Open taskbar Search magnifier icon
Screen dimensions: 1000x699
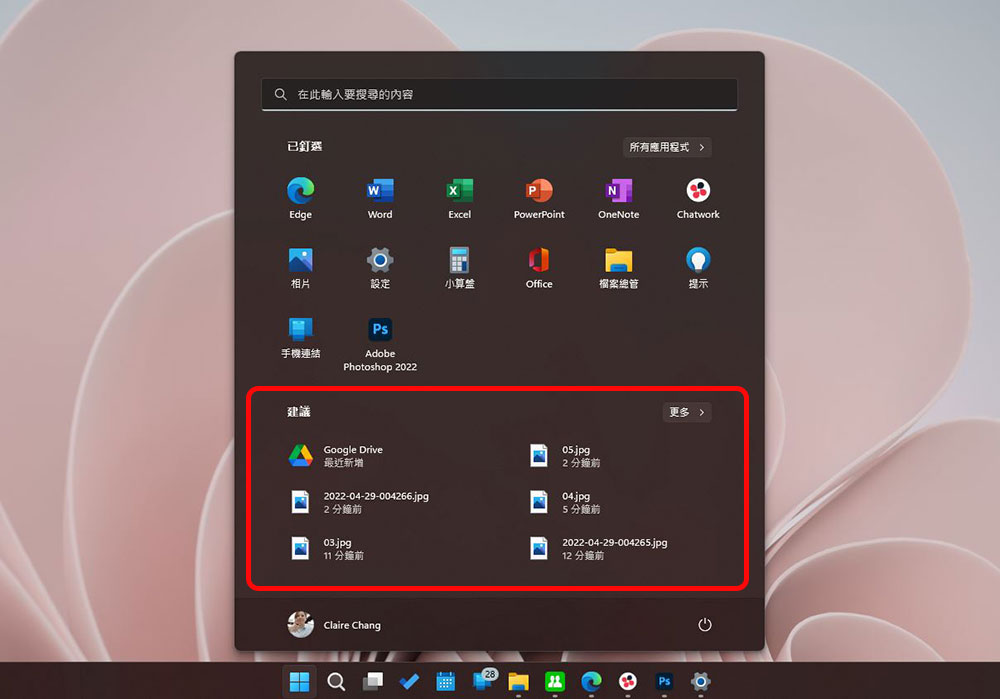pos(336,682)
